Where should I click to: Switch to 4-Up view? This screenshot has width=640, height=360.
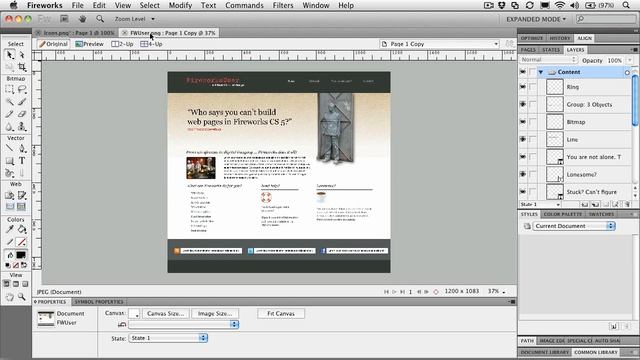click(x=151, y=44)
